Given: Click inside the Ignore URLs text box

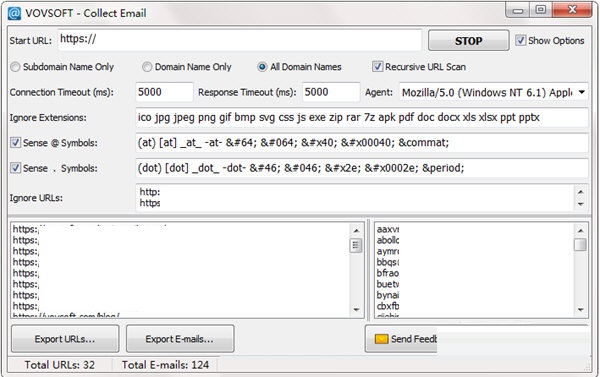Looking at the screenshot, I should pos(355,197).
